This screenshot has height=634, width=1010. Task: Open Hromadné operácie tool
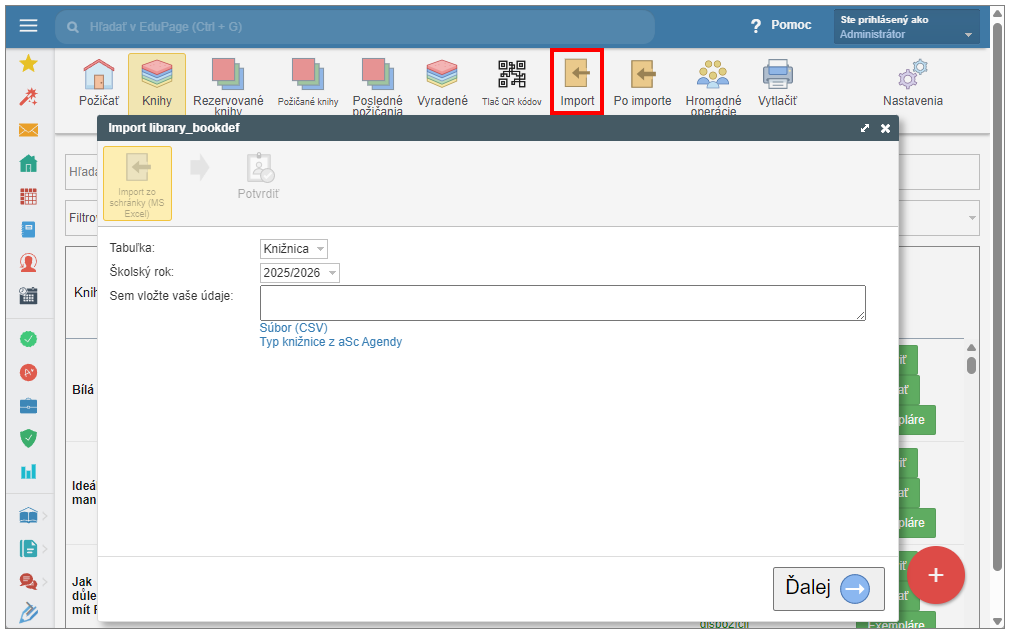pos(713,75)
